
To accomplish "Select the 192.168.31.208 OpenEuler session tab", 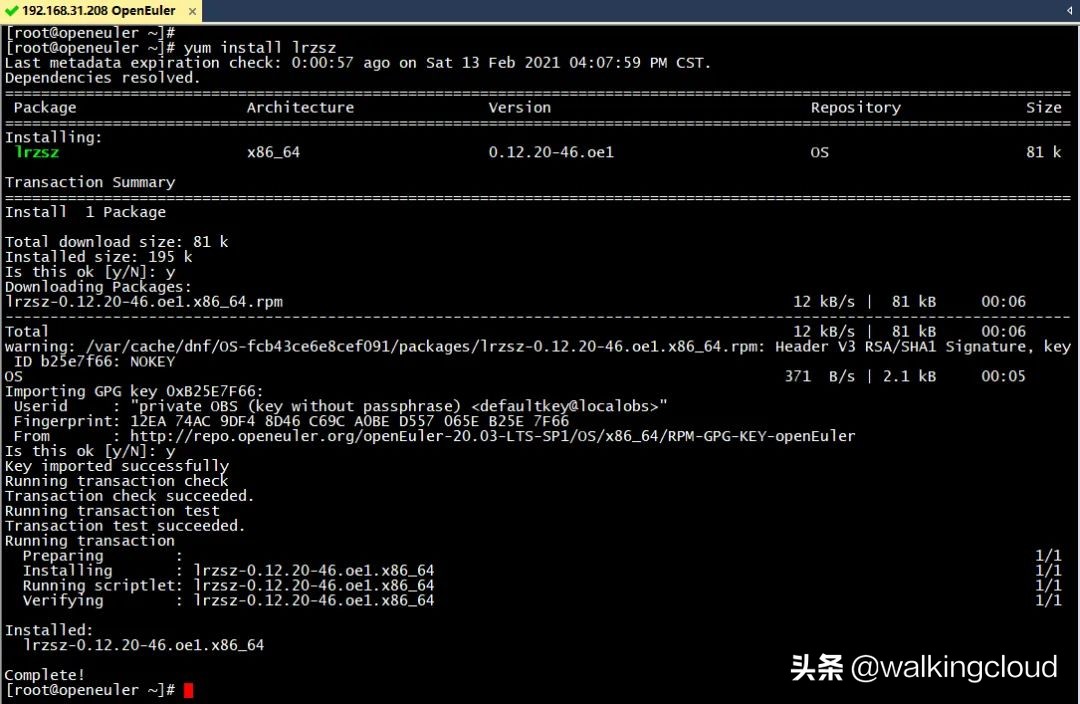I will point(100,11).
